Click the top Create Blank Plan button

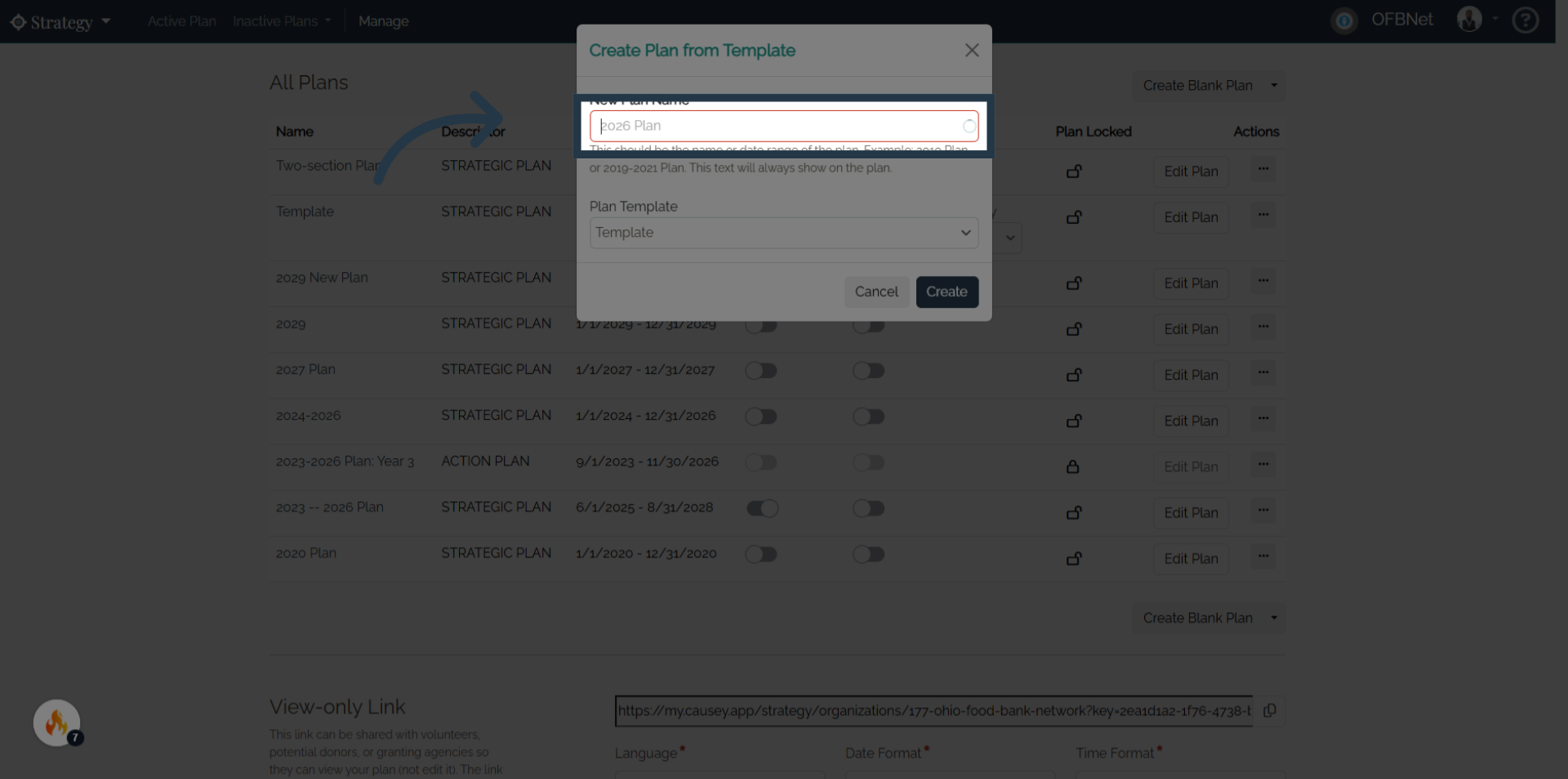click(x=1197, y=86)
